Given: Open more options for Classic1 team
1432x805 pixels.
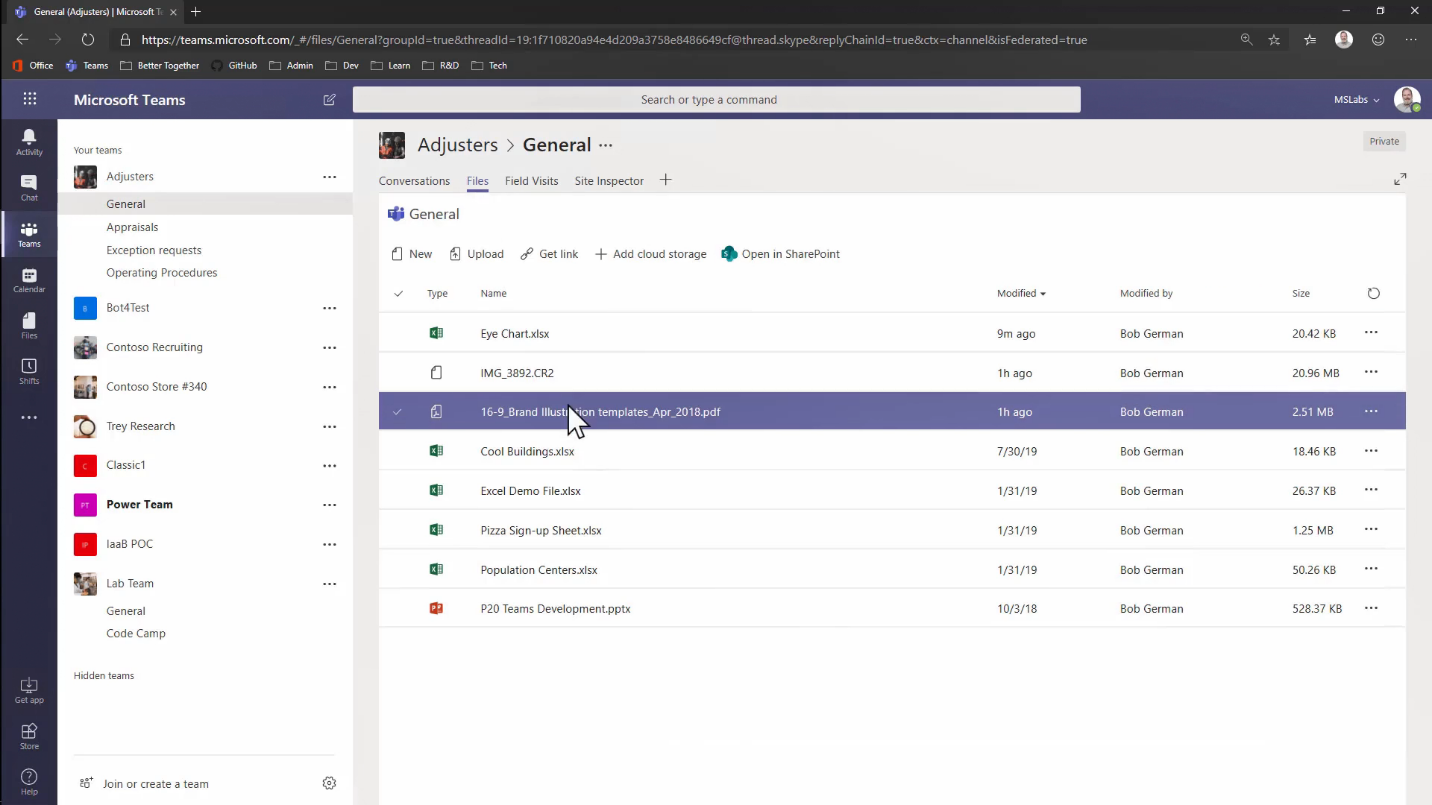Looking at the screenshot, I should click(x=329, y=466).
